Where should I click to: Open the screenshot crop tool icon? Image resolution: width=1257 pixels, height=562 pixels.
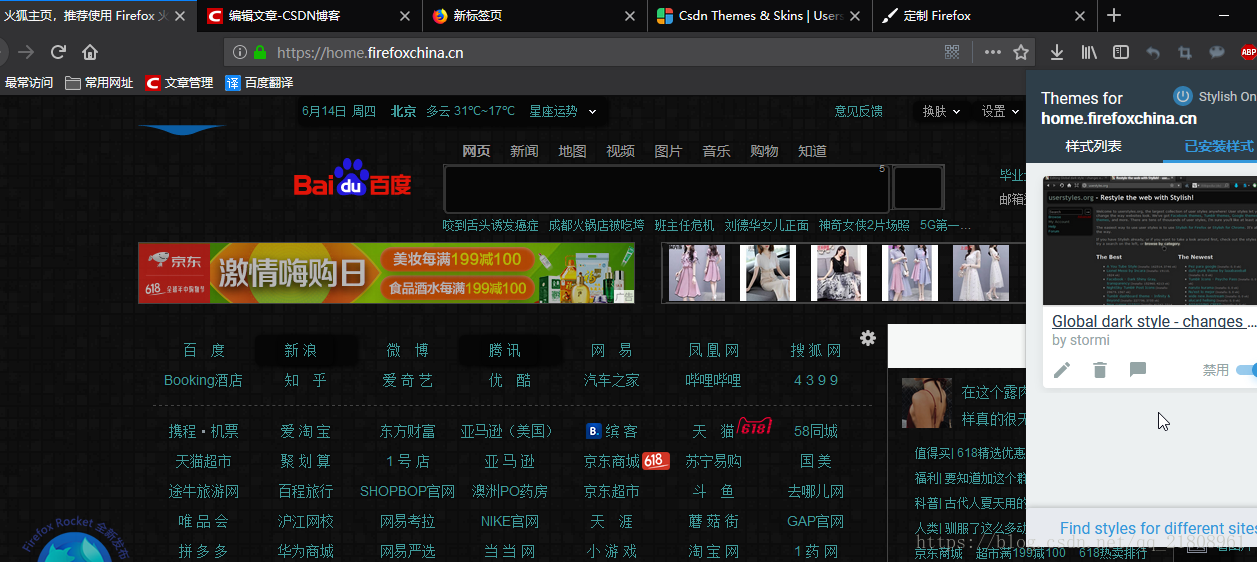pos(1185,52)
